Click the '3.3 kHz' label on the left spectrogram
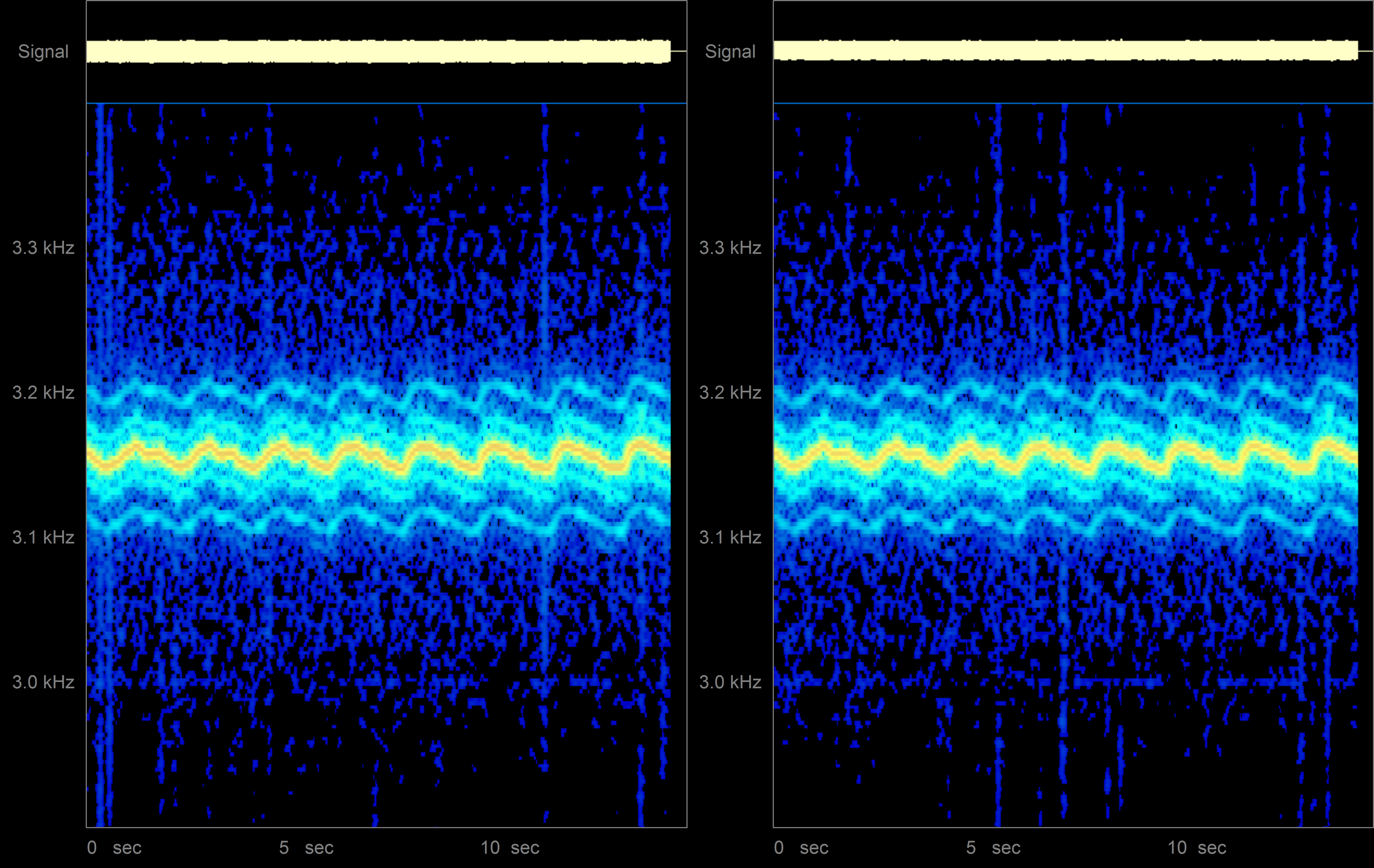The image size is (1374, 868). point(43,248)
